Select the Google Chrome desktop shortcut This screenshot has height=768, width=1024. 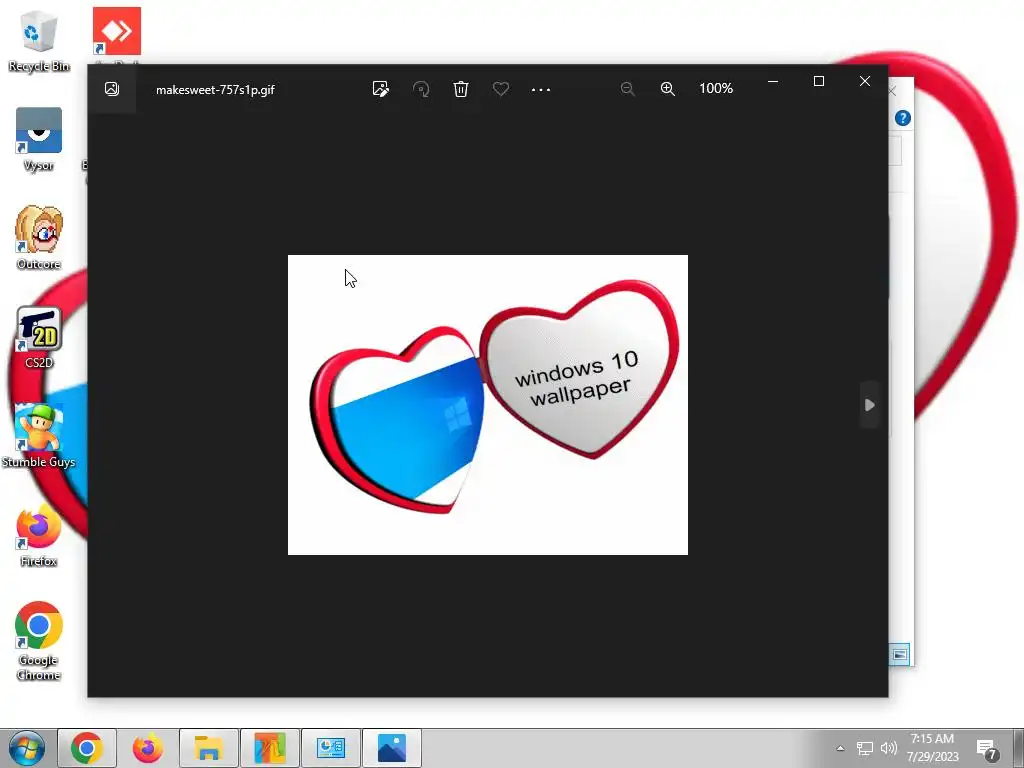pyautogui.click(x=39, y=641)
